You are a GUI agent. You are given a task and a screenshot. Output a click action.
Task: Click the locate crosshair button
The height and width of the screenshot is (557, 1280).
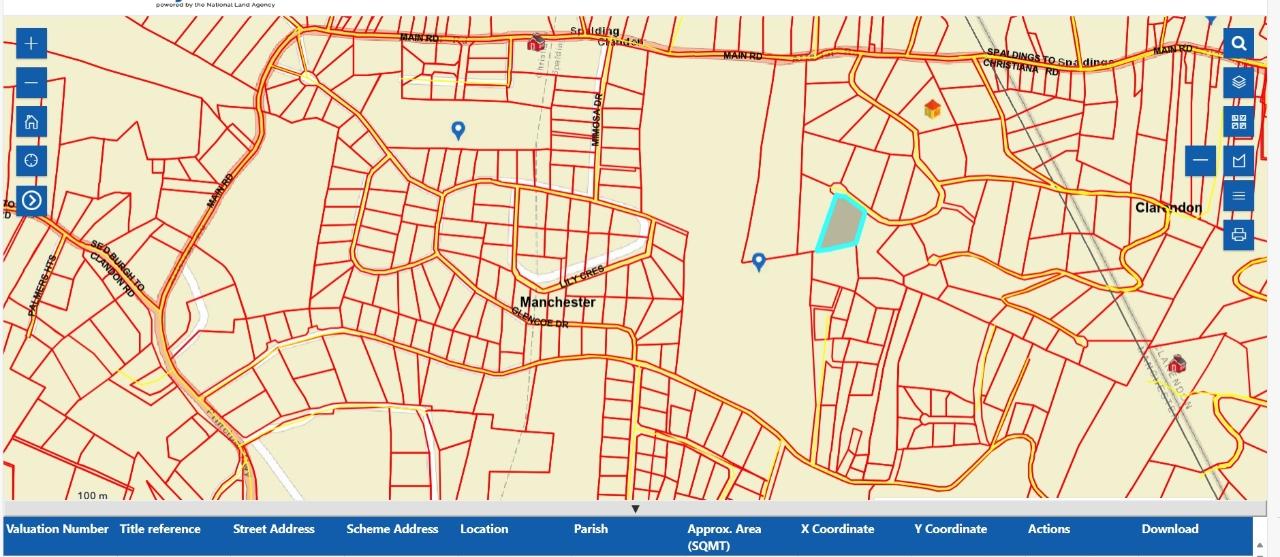pyautogui.click(x=32, y=161)
